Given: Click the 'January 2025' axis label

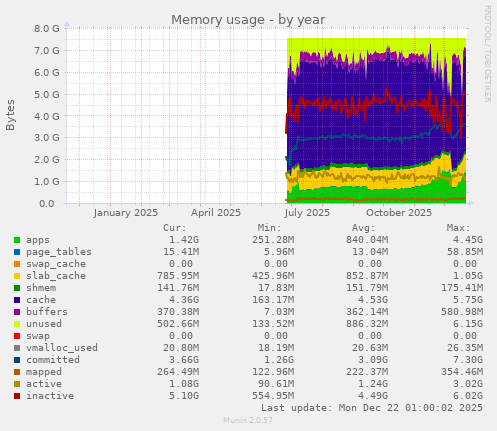Looking at the screenshot, I should 126,213.
